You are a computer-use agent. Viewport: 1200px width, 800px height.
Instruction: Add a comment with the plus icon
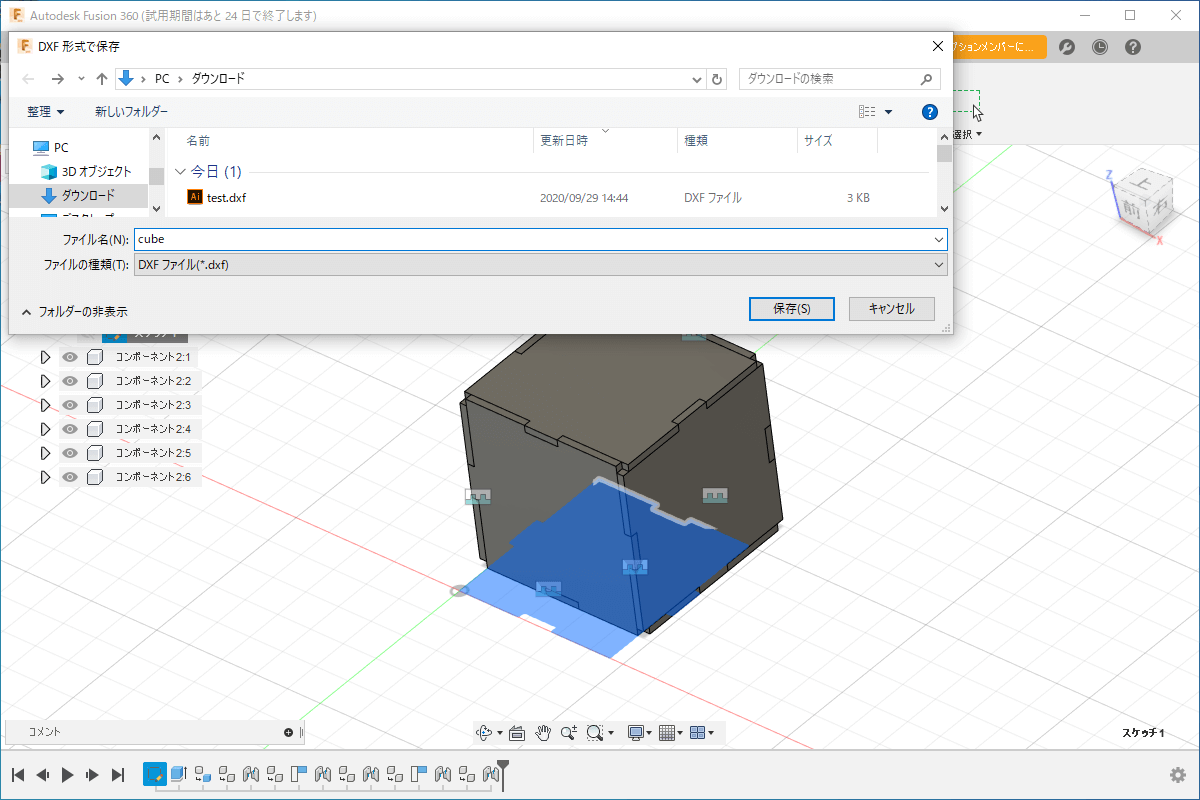pyautogui.click(x=289, y=732)
